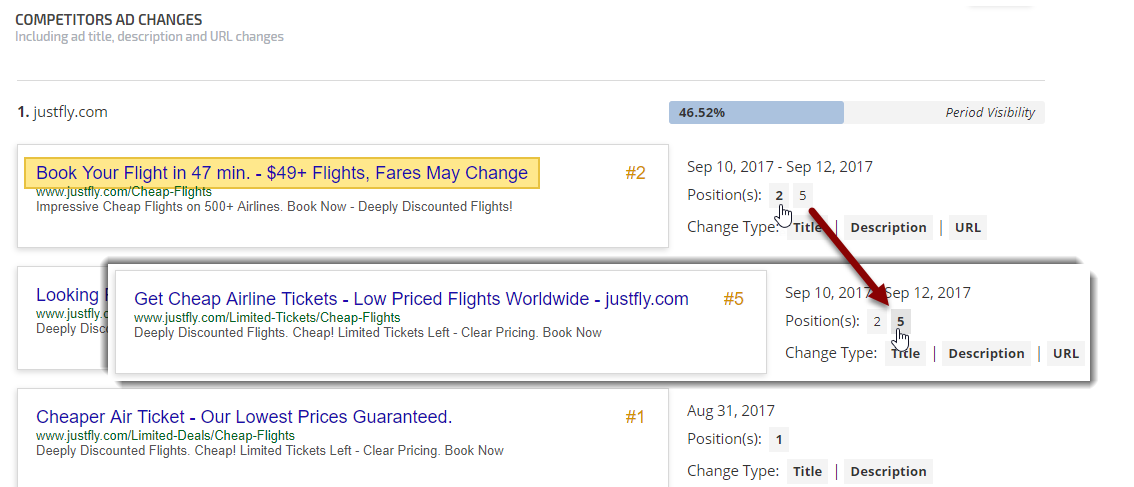Click Description change type for 'Book Your Flight' ad
Image resolution: width=1134 pixels, height=487 pixels.
click(x=888, y=227)
